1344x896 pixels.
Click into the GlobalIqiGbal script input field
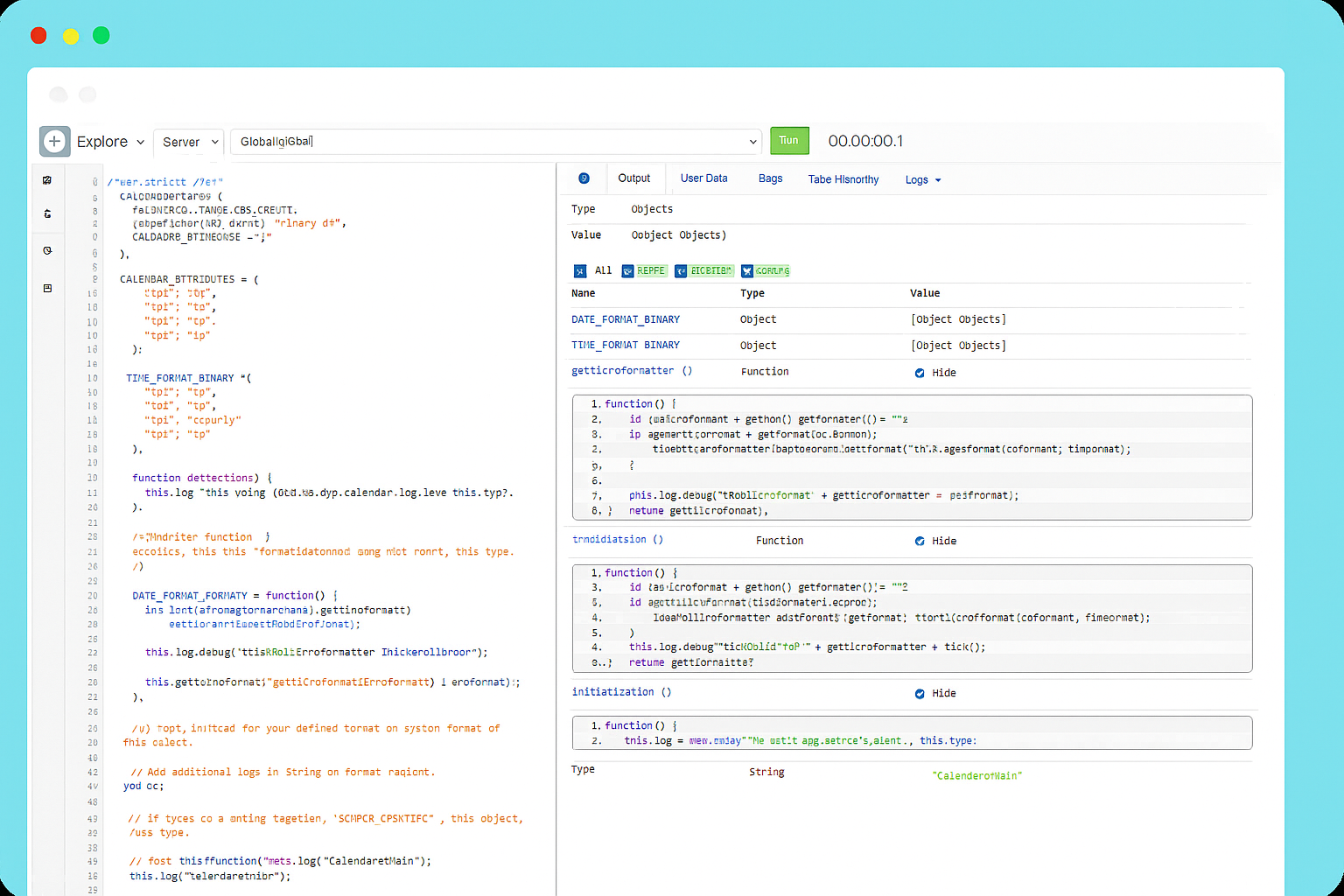click(x=490, y=142)
